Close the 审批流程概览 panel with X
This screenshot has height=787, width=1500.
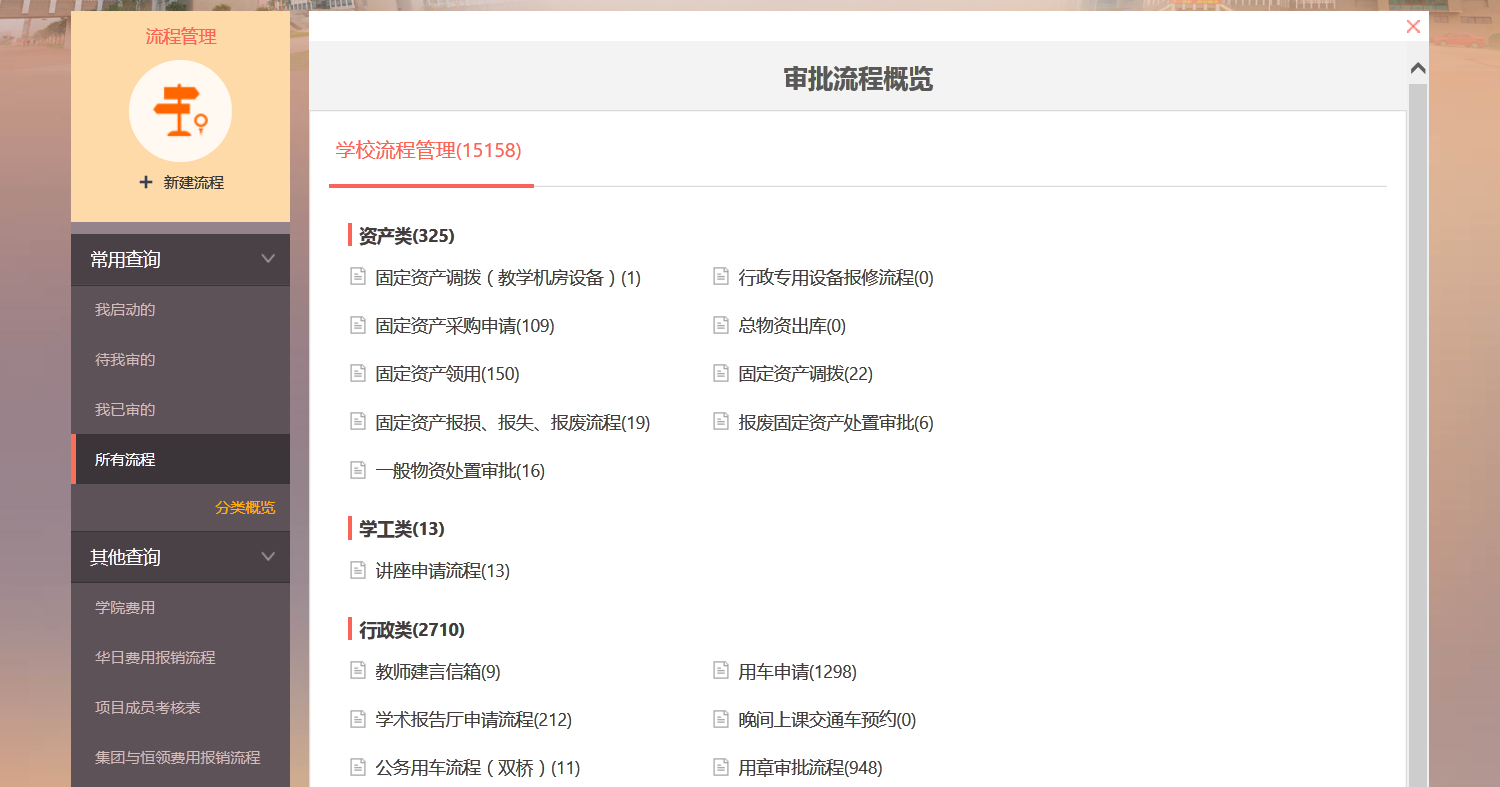1413,27
